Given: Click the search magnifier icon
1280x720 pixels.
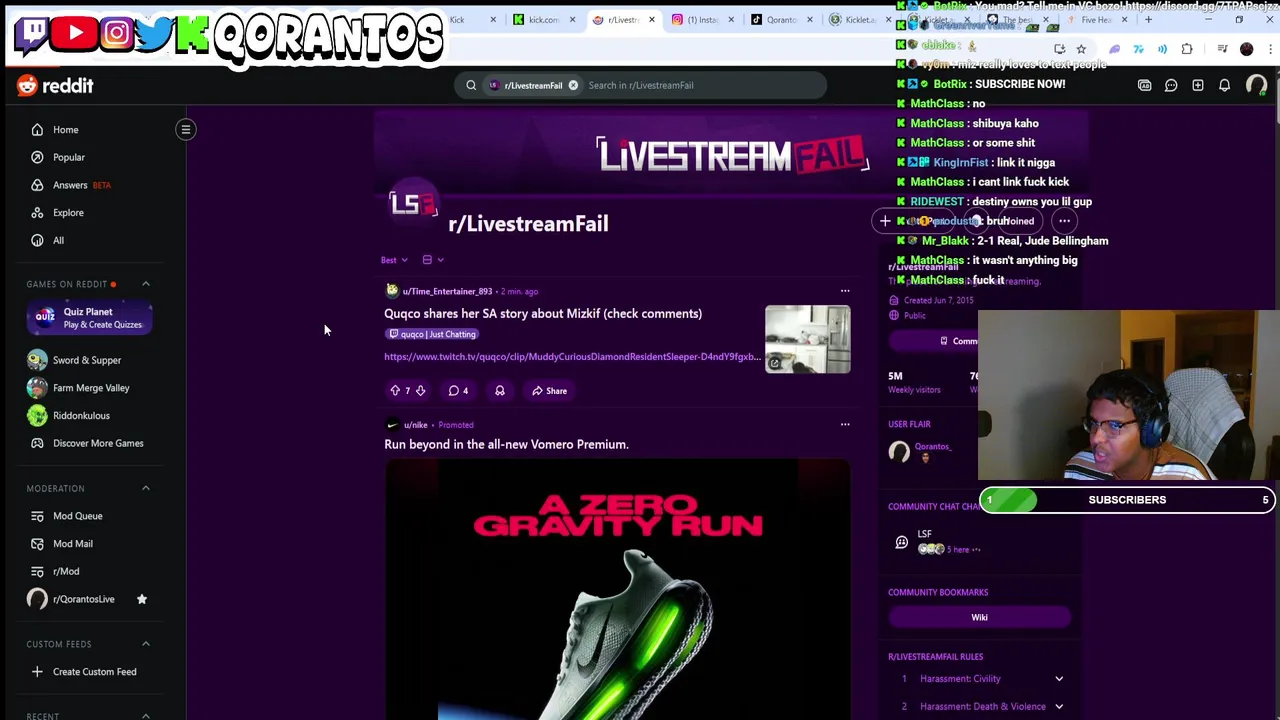Looking at the screenshot, I should [471, 85].
